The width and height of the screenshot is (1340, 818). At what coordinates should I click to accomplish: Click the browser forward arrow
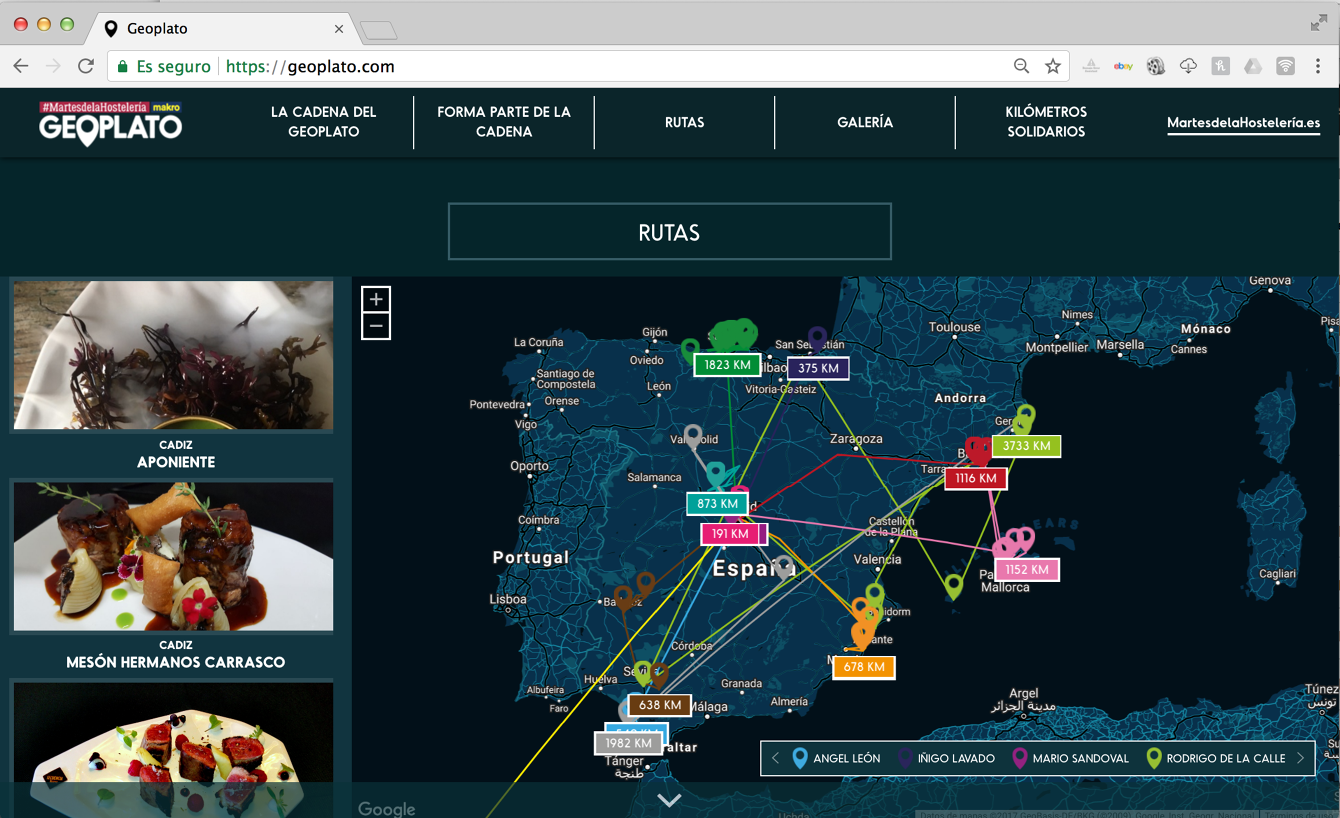tap(53, 66)
